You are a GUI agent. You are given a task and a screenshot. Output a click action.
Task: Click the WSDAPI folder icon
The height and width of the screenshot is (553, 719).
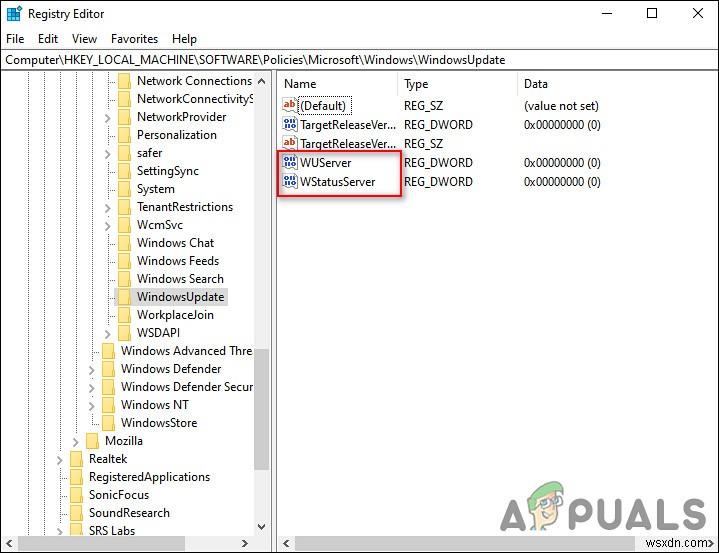click(124, 333)
